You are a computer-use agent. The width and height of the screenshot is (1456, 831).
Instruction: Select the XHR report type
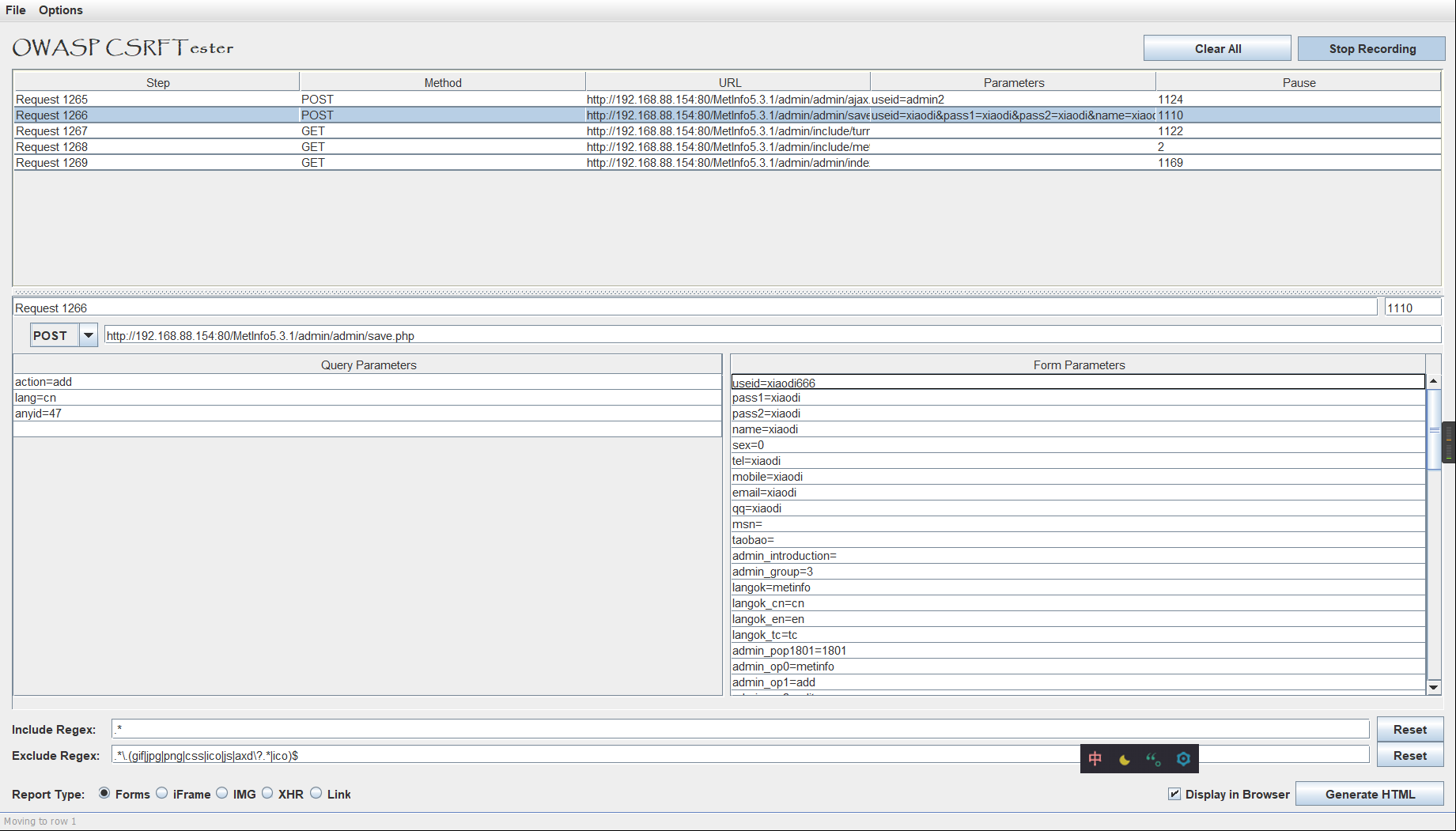267,793
